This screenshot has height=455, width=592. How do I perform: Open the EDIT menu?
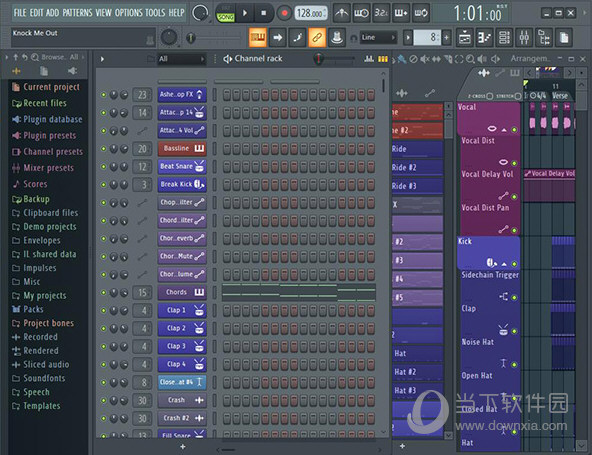tap(36, 13)
